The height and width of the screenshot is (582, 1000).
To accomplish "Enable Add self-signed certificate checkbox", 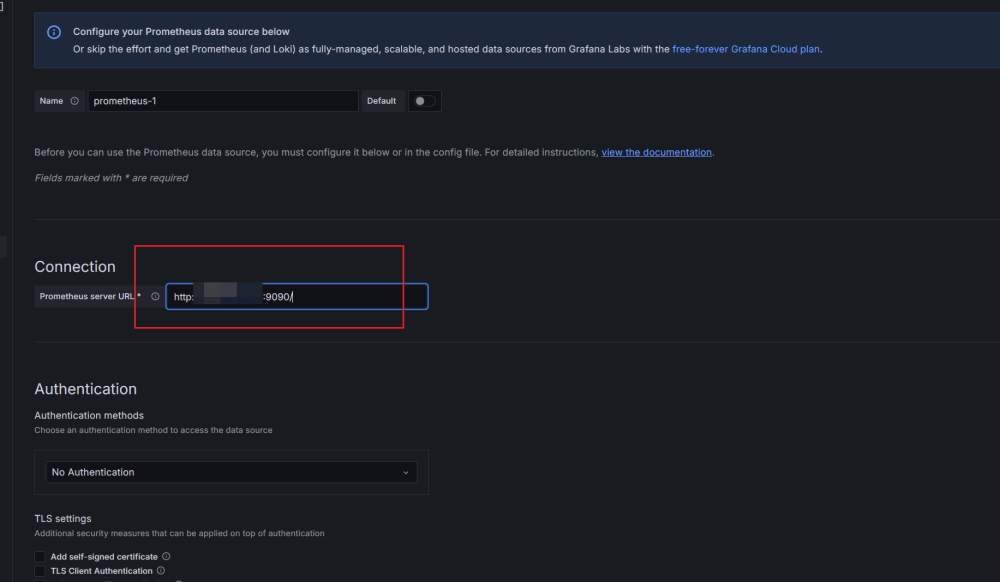I will 40,557.
